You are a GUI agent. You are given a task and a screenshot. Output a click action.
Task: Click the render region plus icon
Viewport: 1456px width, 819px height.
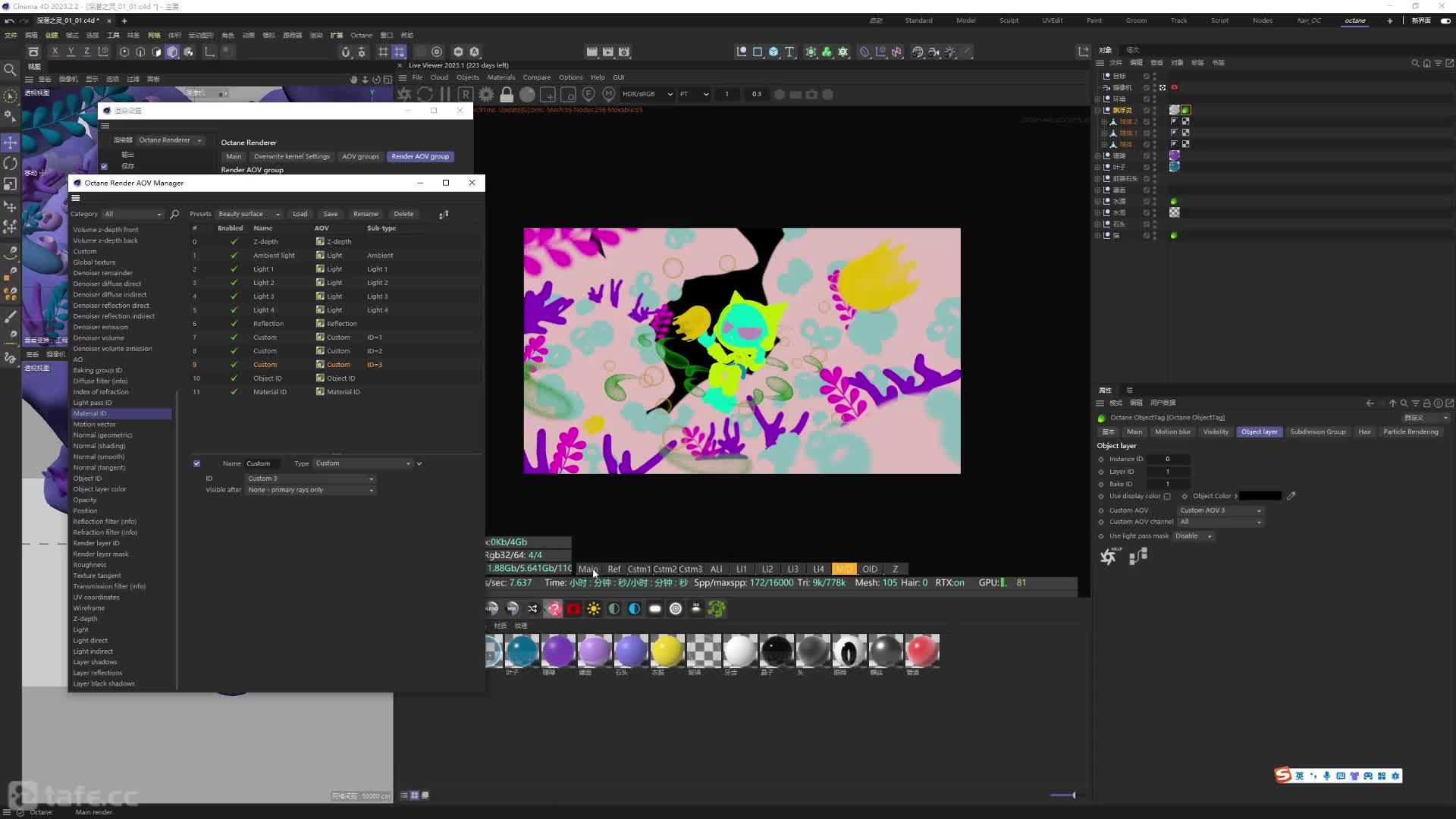(x=548, y=94)
